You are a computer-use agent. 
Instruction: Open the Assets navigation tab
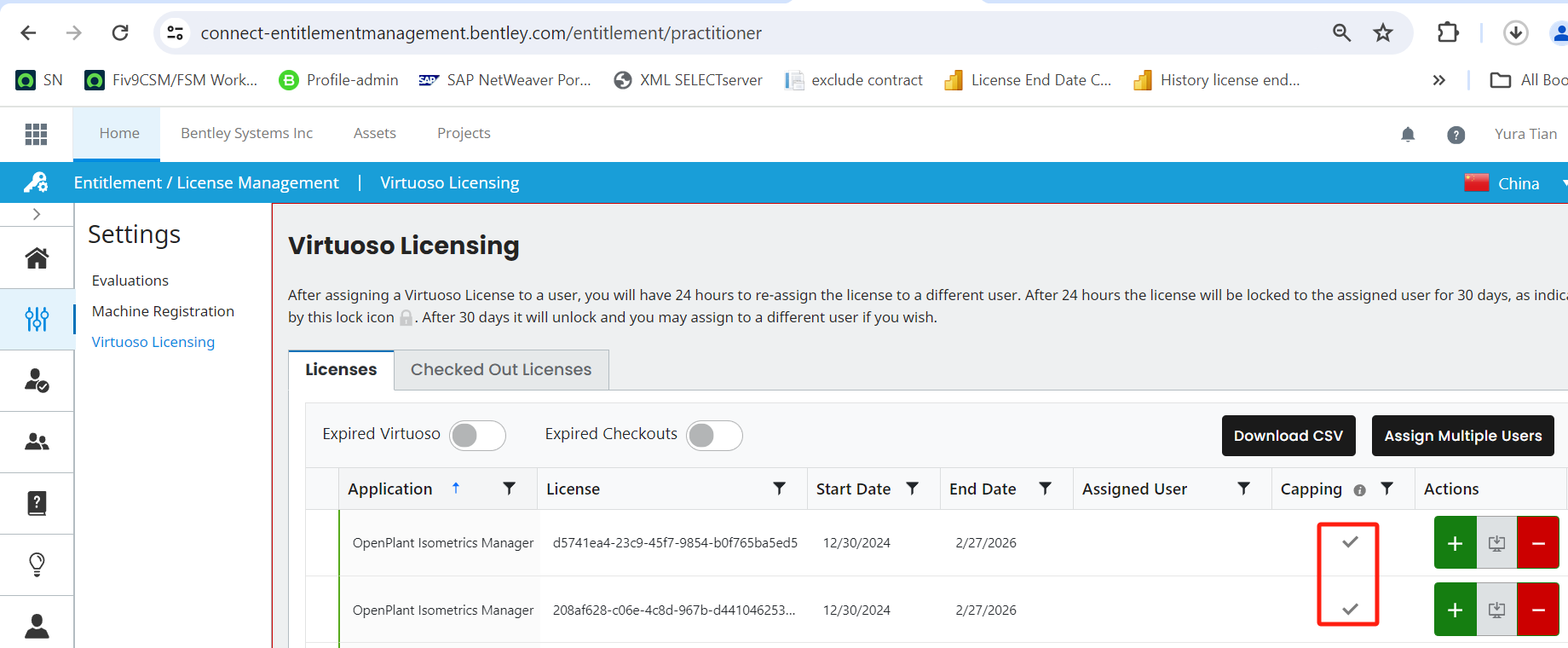click(375, 133)
